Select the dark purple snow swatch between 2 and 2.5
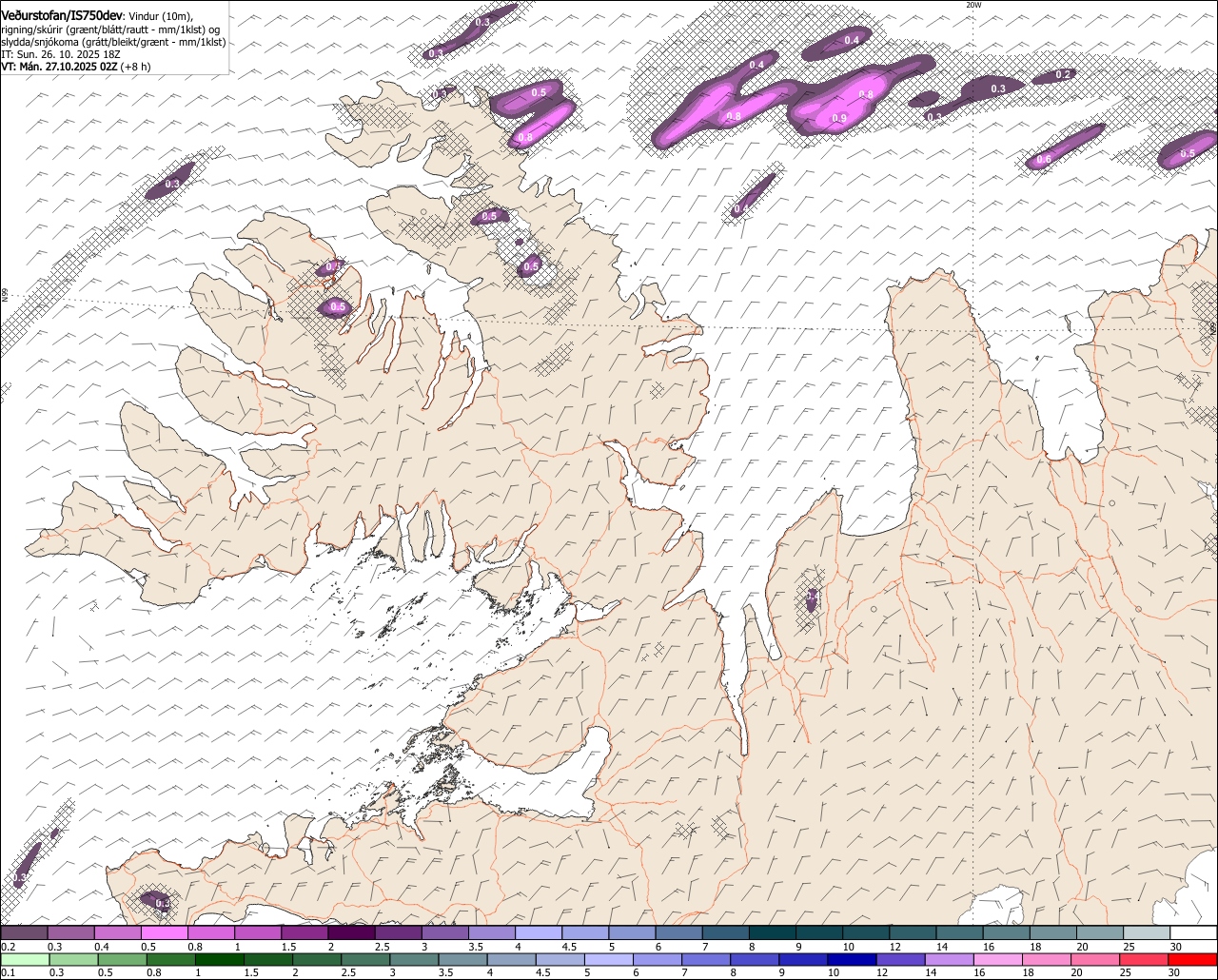 352,932
